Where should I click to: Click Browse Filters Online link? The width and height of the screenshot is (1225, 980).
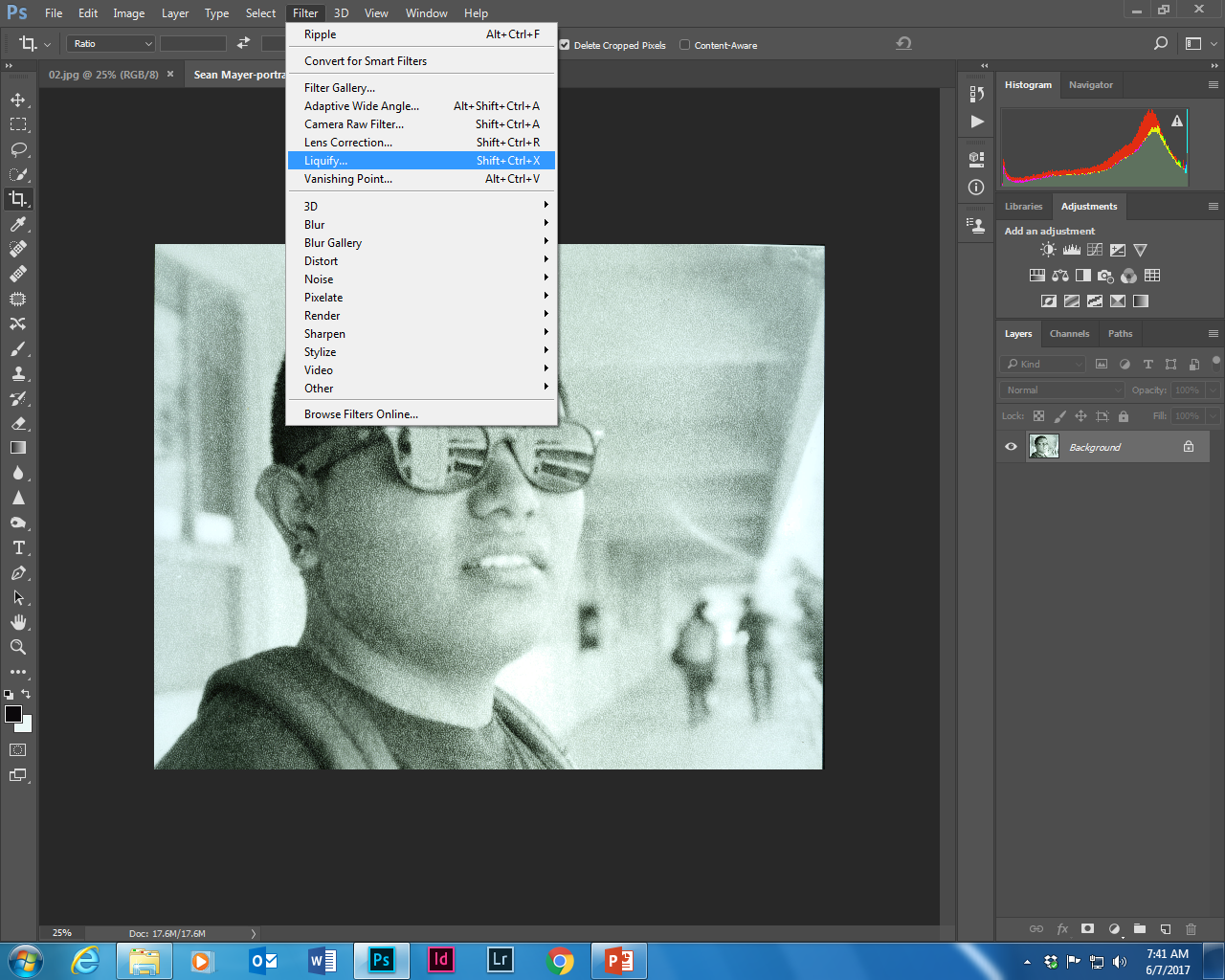pyautogui.click(x=422, y=414)
